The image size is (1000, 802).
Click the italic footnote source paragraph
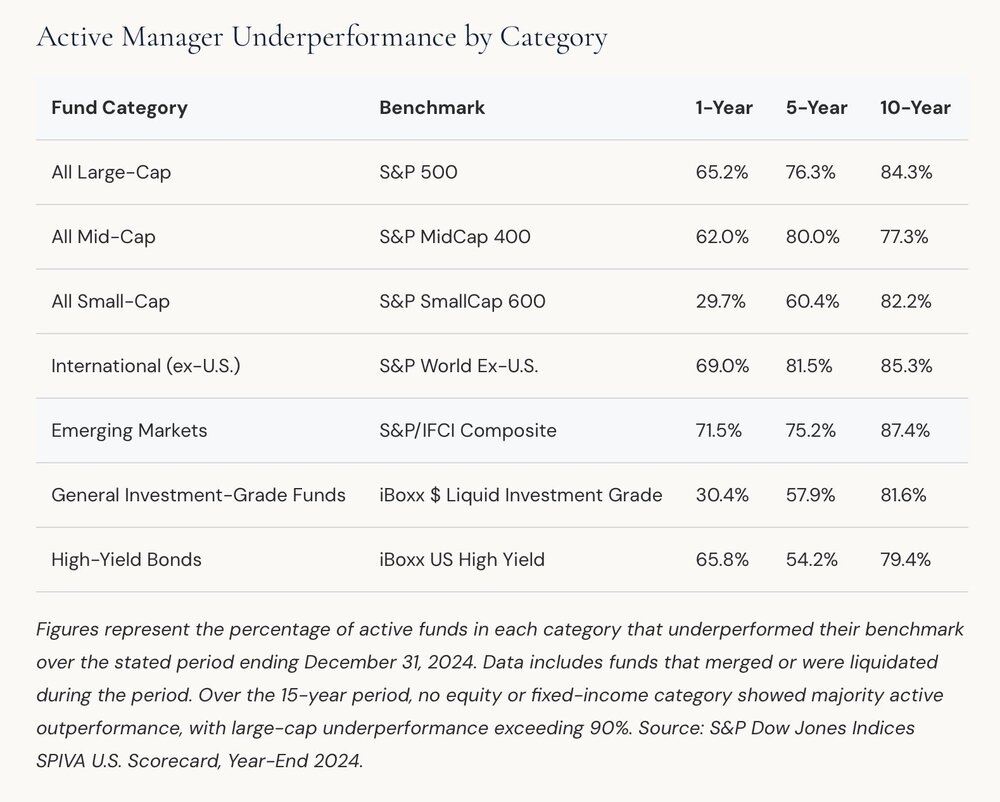point(500,695)
